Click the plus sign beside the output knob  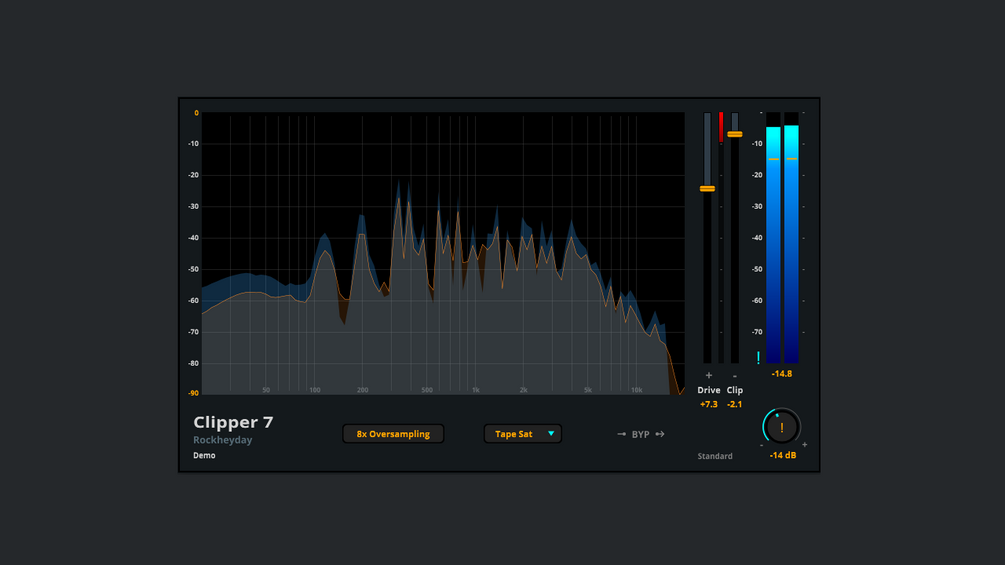coord(804,445)
